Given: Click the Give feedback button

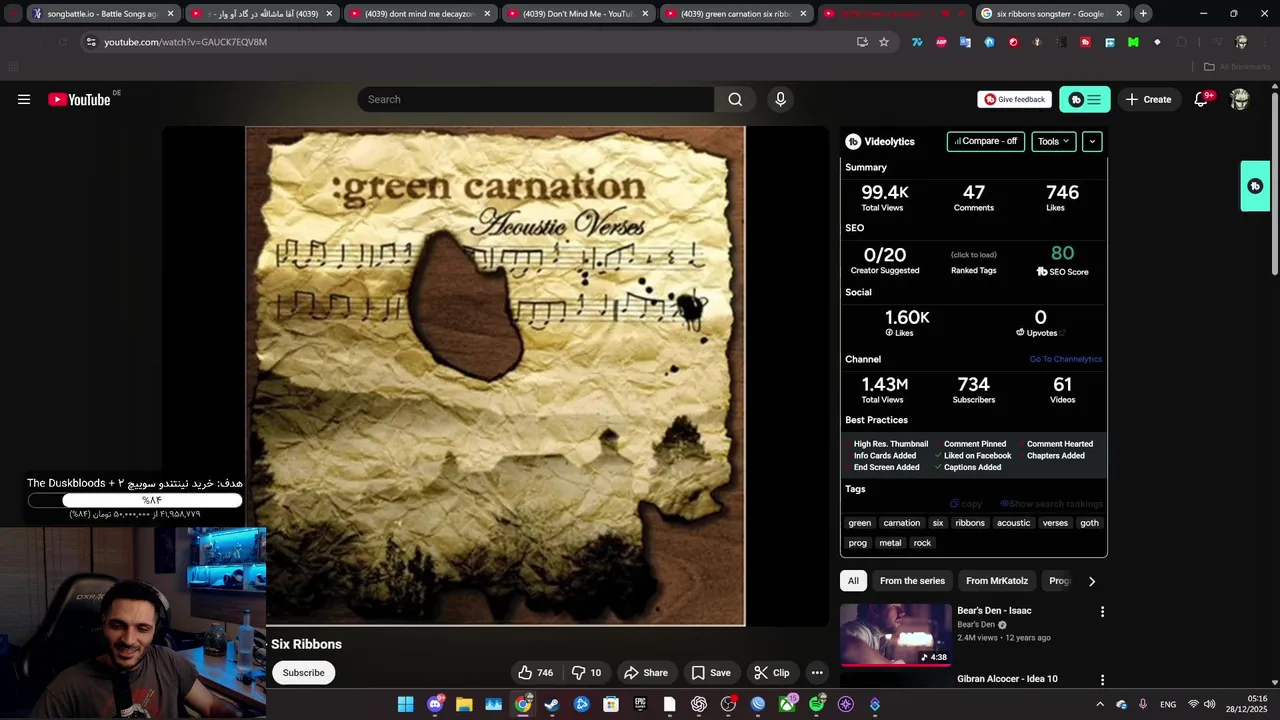Looking at the screenshot, I should tap(1014, 99).
